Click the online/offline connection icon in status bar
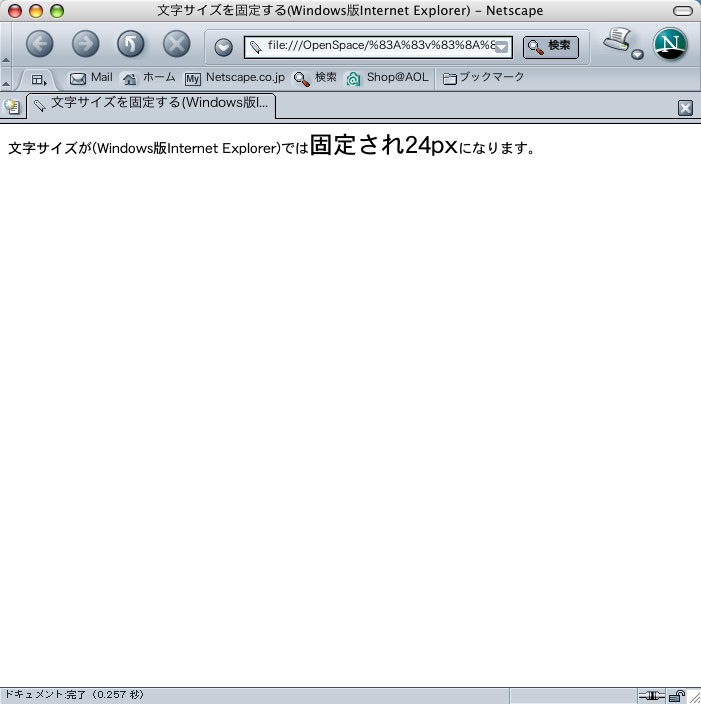Image resolution: width=701 pixels, height=704 pixels. tap(652, 696)
